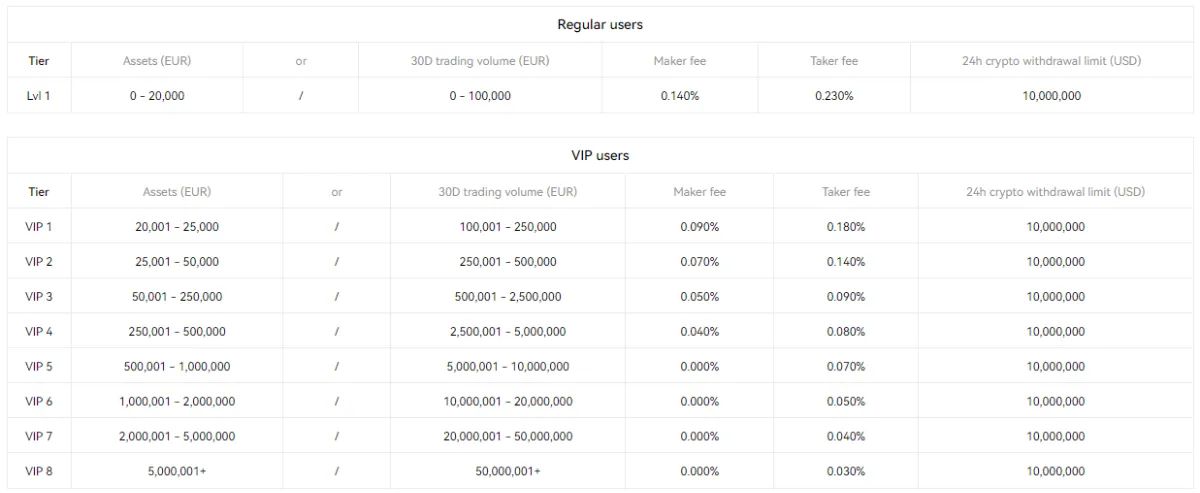This screenshot has height=493, width=1200.
Task: Select the VIP 8 tier row label
Action: click(x=39, y=471)
